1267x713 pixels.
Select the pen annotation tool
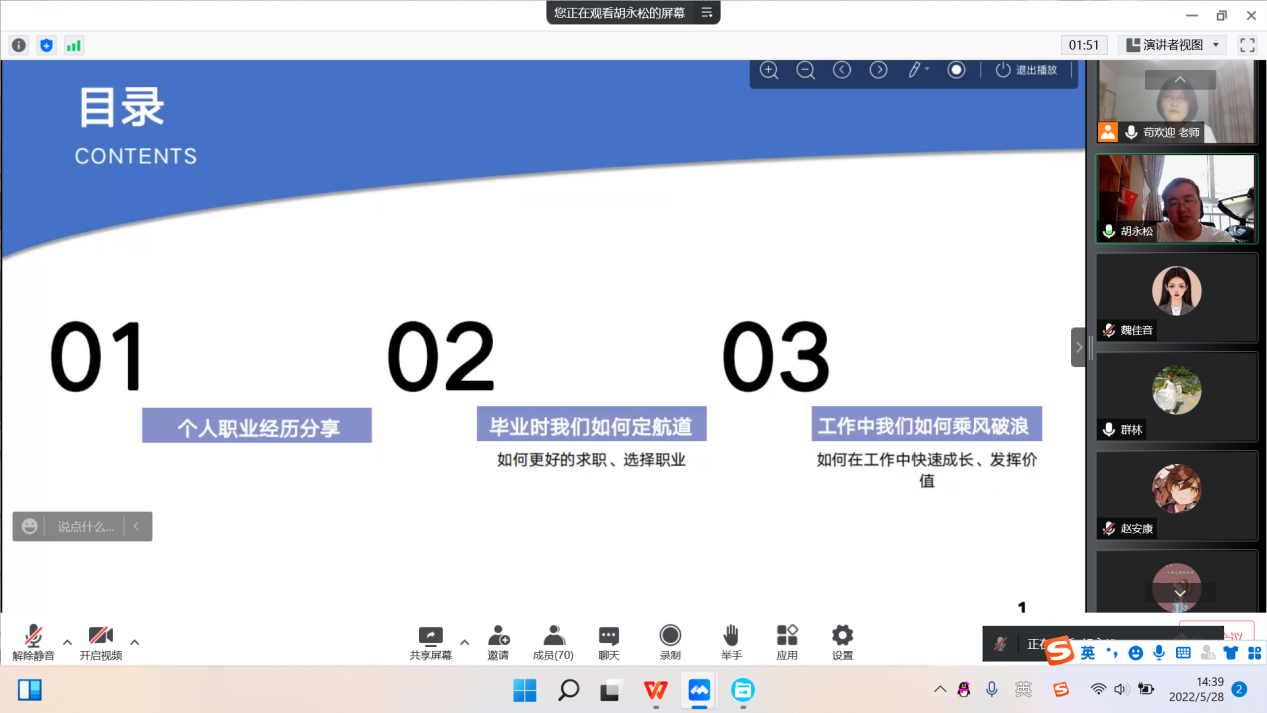(915, 70)
